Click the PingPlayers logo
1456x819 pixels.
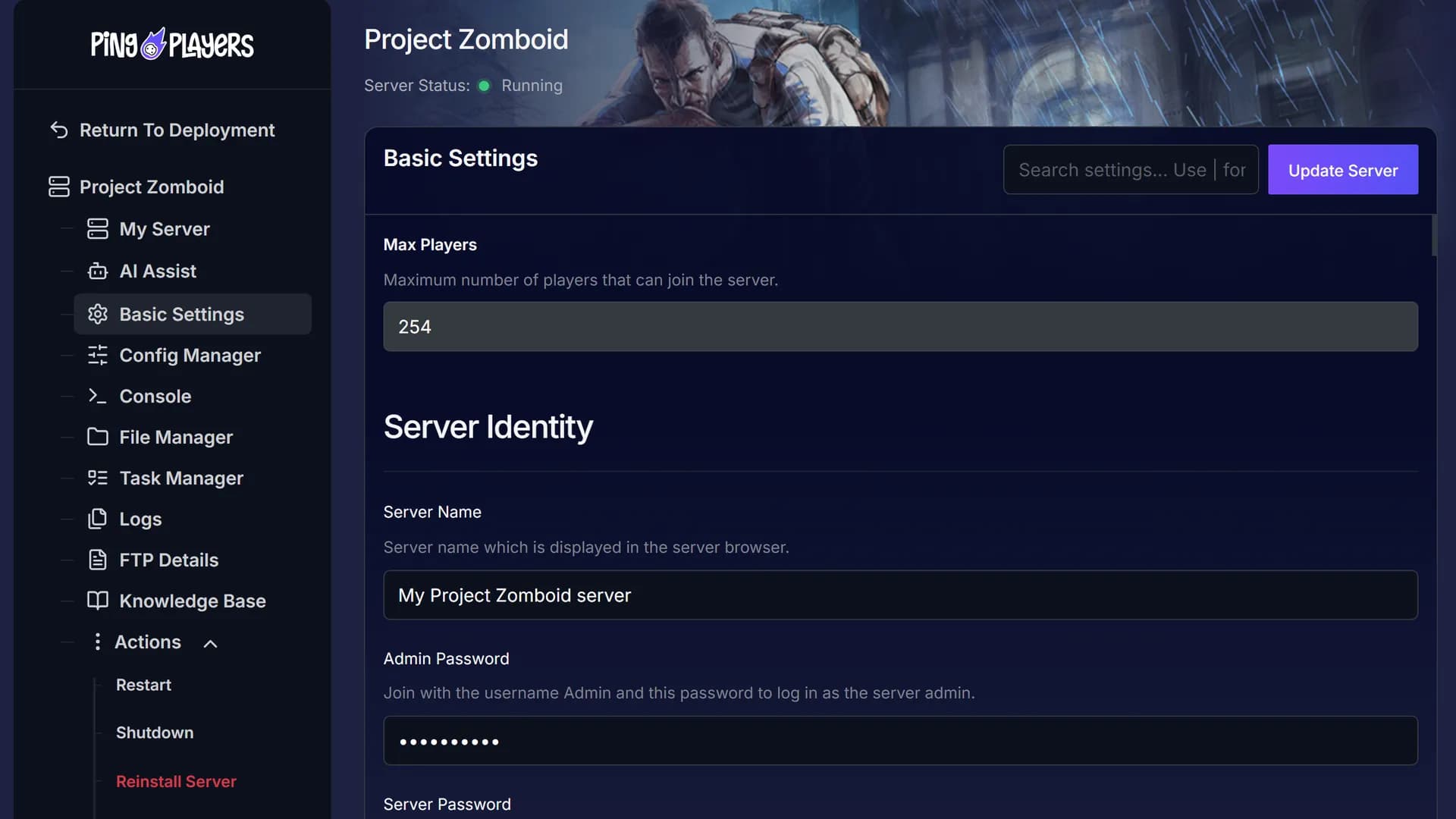172,44
